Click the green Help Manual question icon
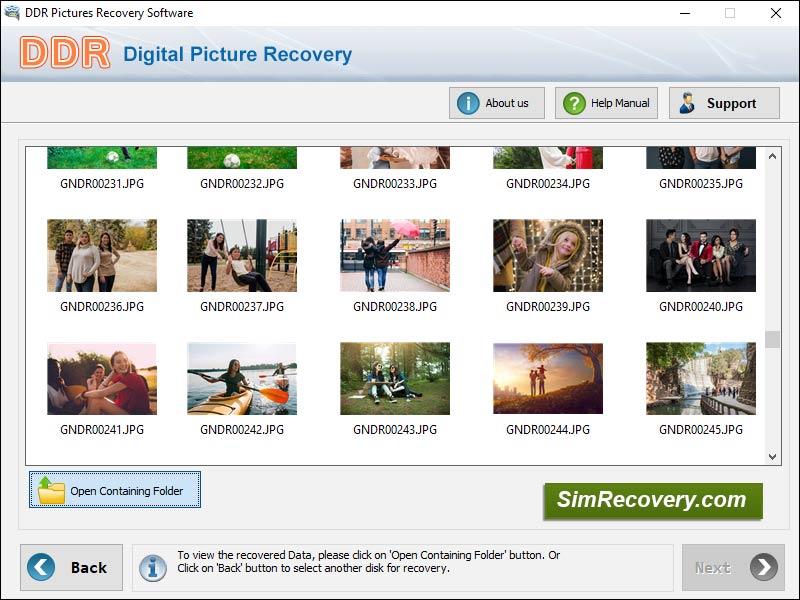The image size is (800, 600). pos(574,103)
